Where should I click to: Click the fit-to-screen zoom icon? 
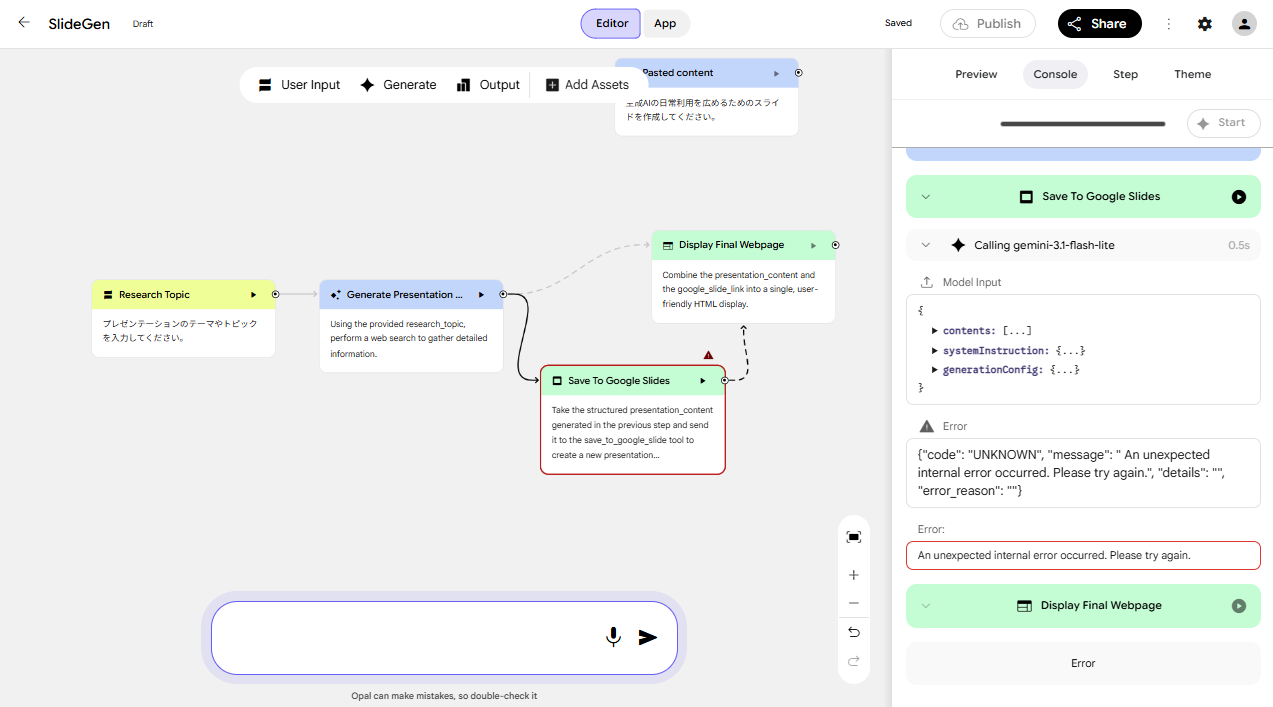pyautogui.click(x=853, y=537)
